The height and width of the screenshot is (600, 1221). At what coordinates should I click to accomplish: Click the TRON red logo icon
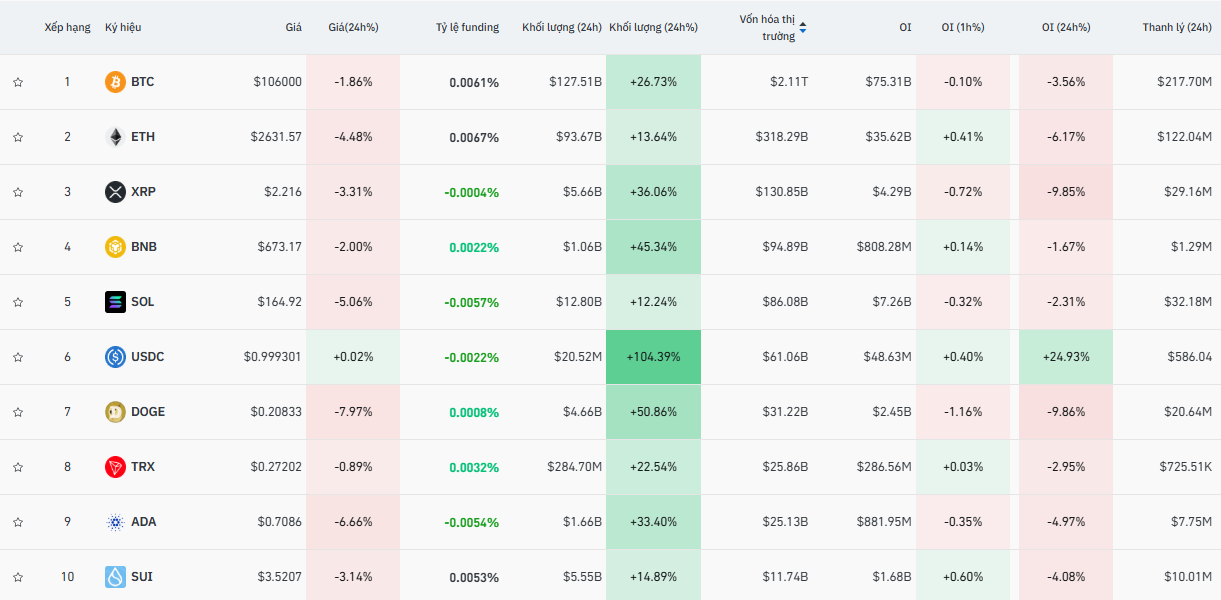(x=115, y=467)
